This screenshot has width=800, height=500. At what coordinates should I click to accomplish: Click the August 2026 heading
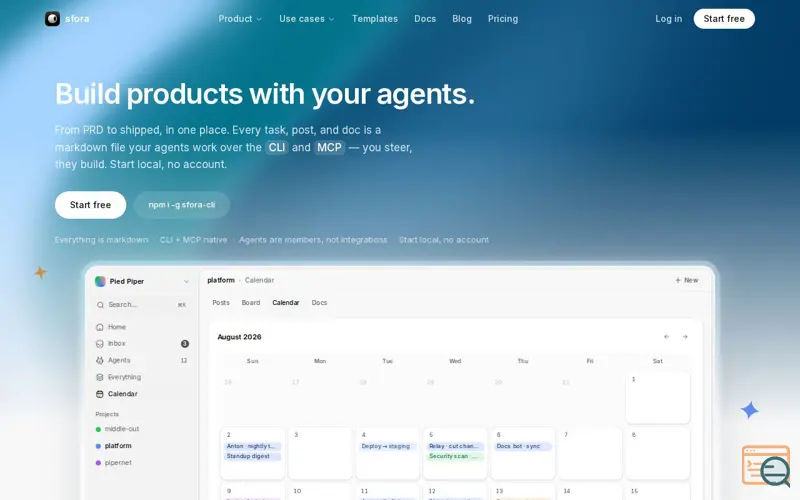239,337
